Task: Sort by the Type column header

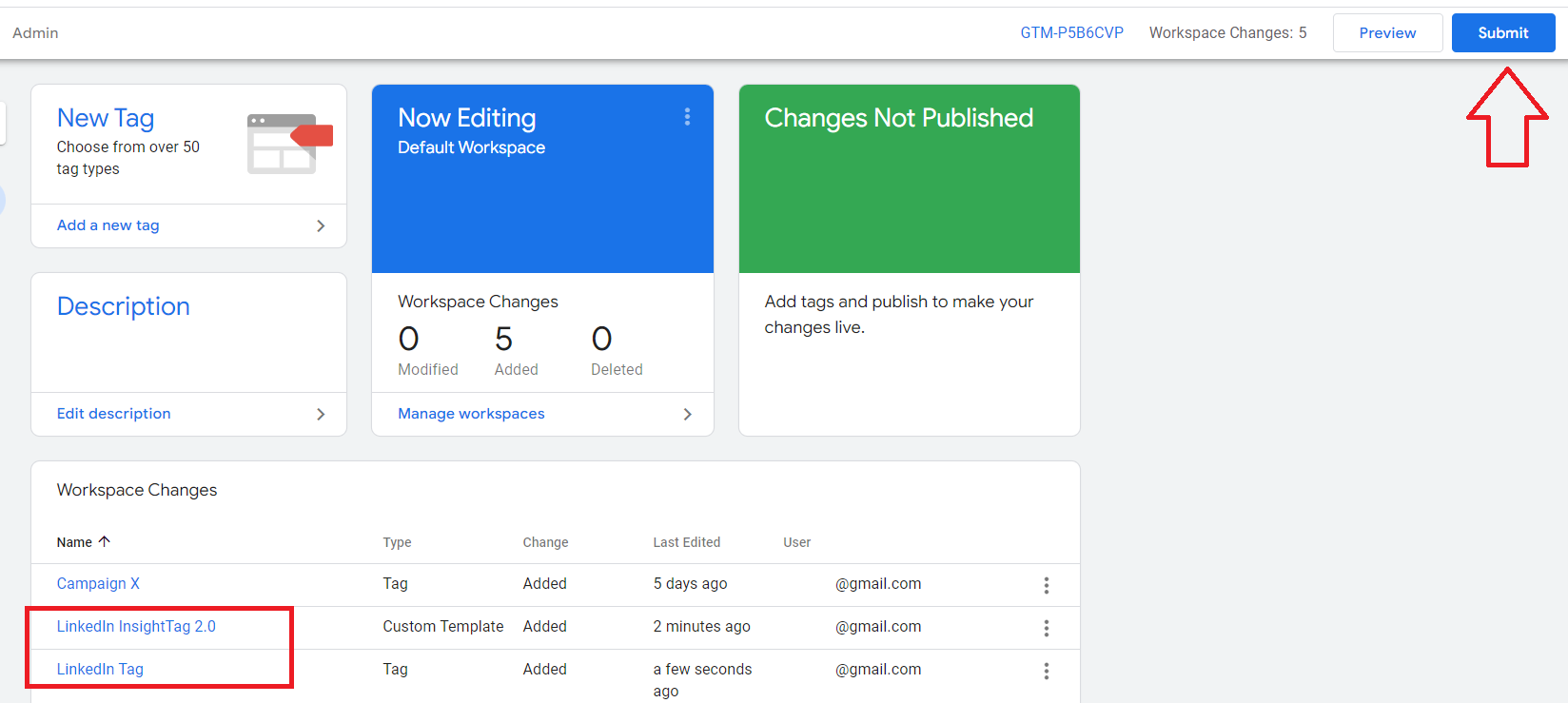Action: (397, 542)
